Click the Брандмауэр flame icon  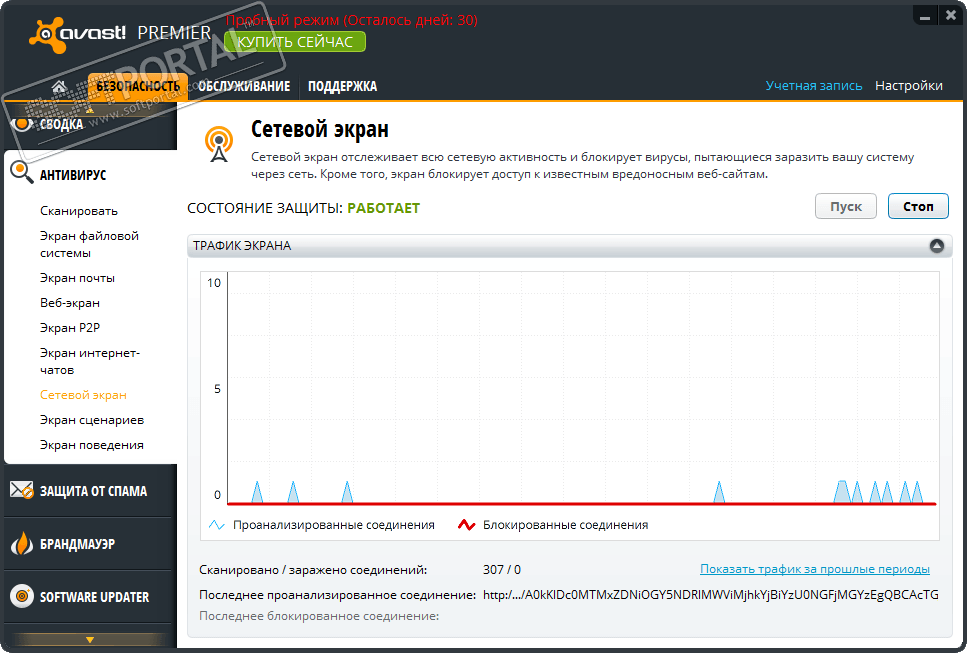click(22, 543)
